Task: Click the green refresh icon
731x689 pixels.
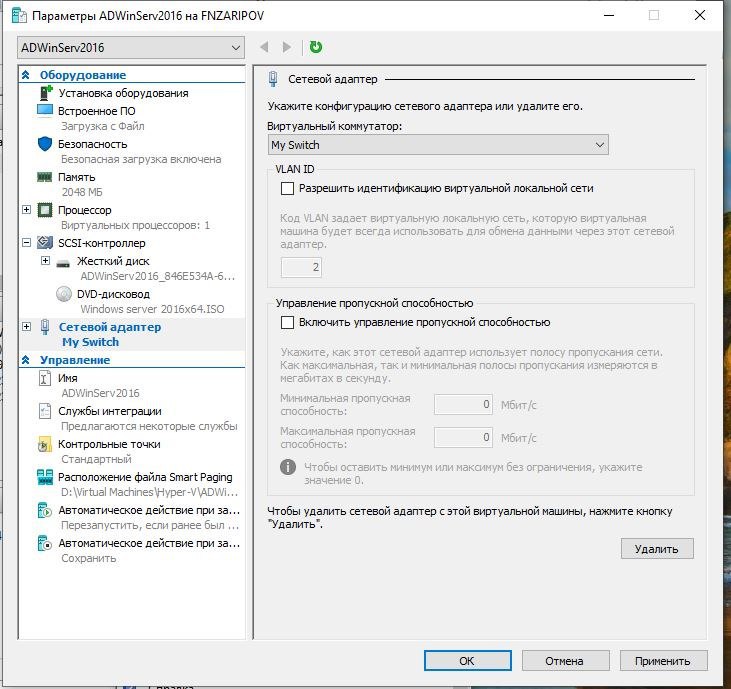Action: [316, 47]
